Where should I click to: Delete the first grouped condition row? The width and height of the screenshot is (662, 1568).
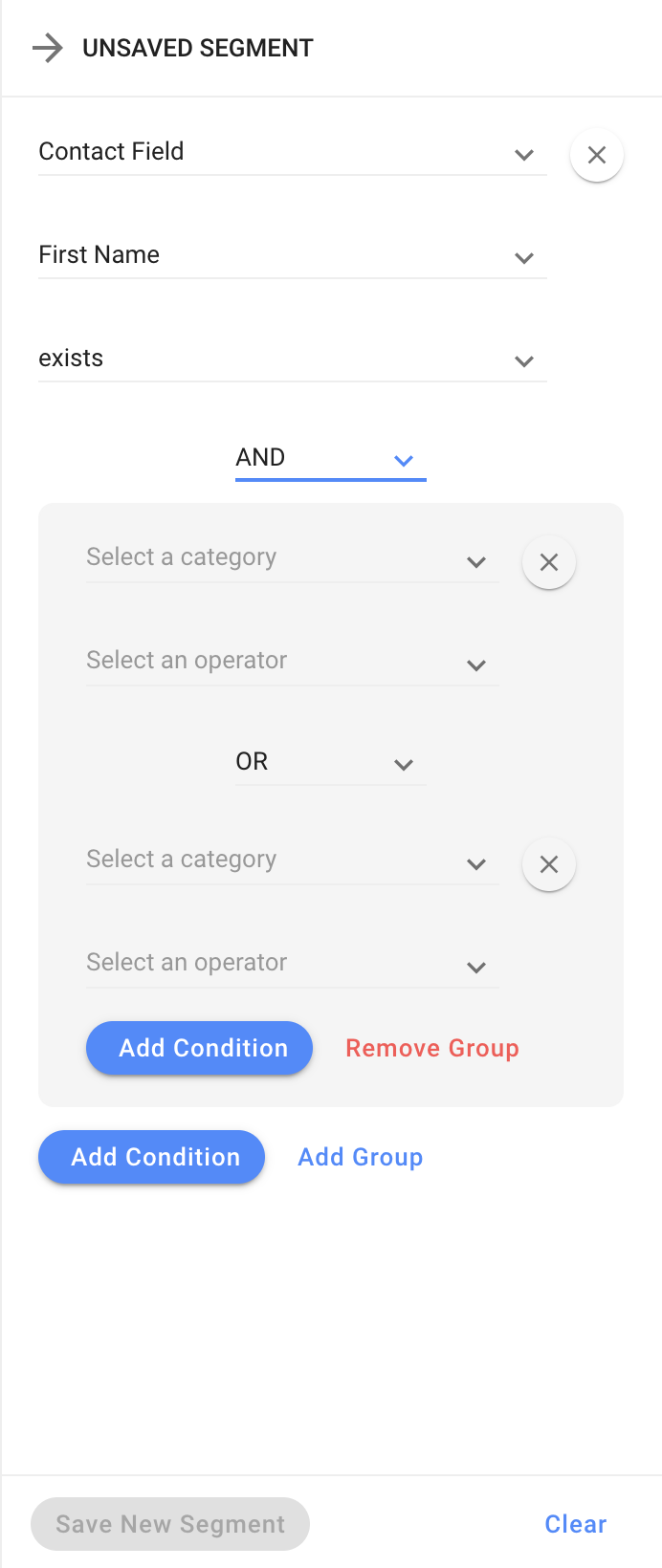pyautogui.click(x=548, y=562)
